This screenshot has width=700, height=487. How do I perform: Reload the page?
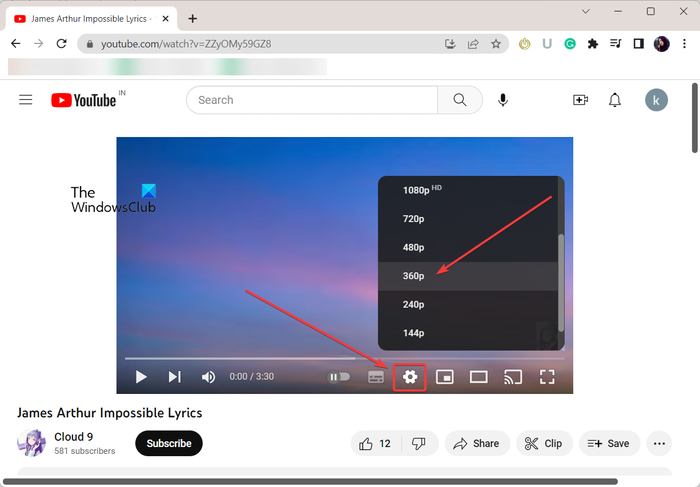[x=62, y=44]
